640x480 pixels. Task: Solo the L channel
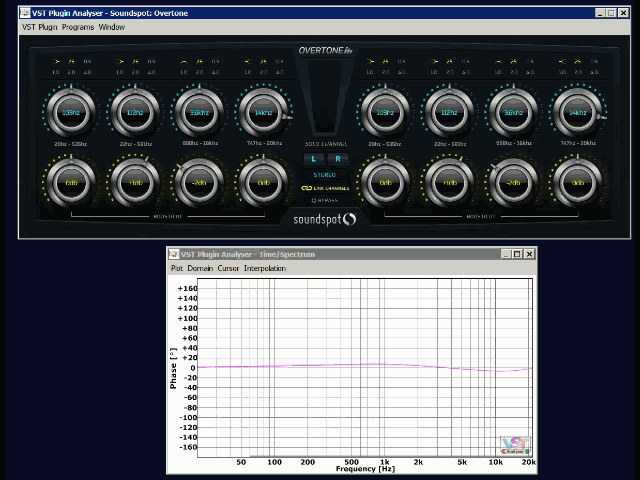pyautogui.click(x=313, y=159)
